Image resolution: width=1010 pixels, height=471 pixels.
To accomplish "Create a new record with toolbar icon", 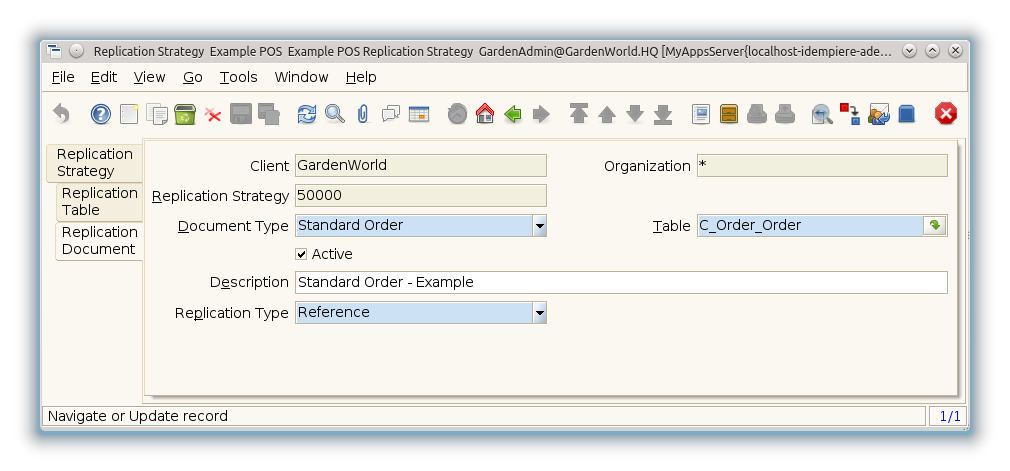I will 129,114.
